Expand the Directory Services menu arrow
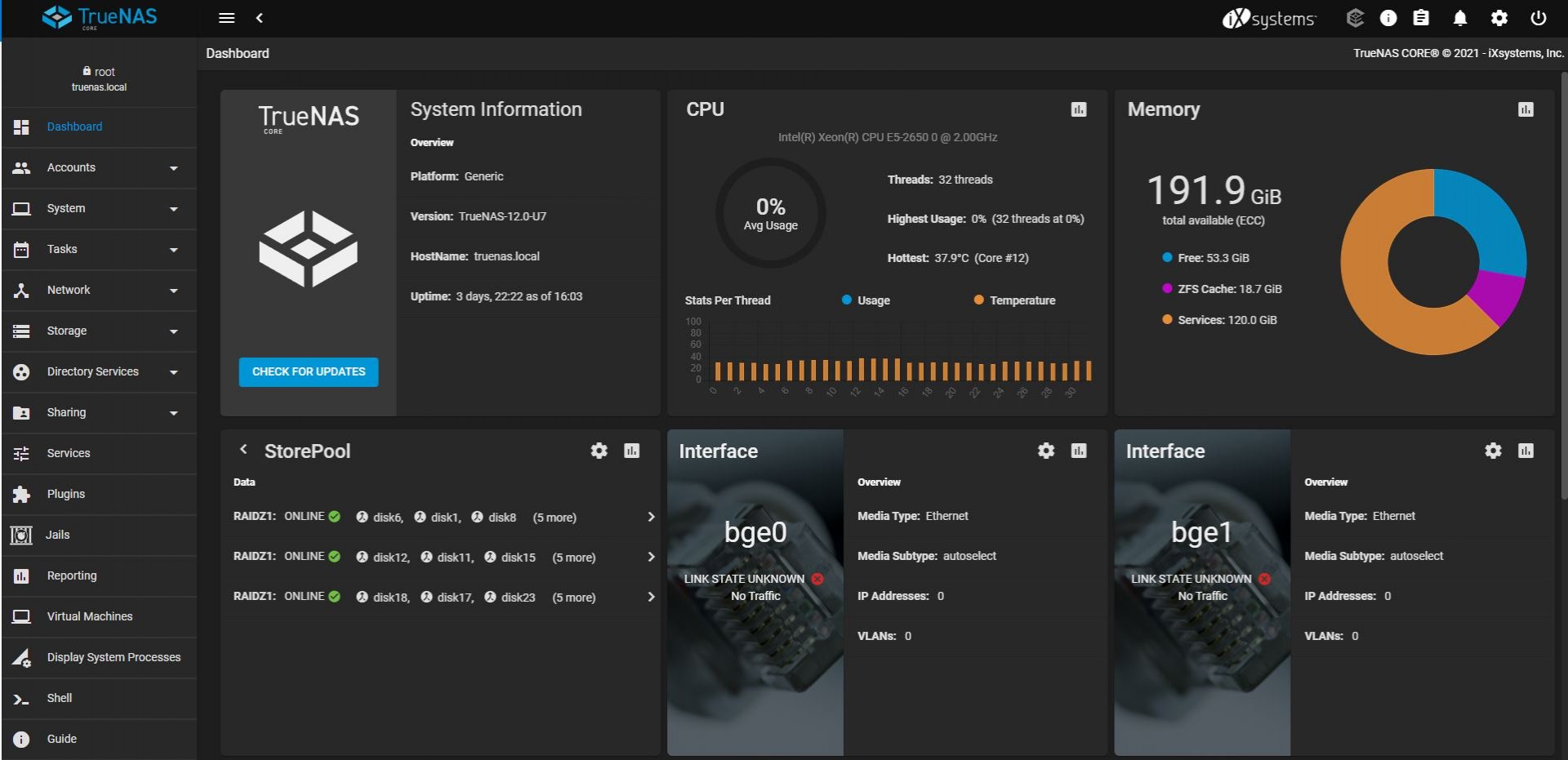1568x760 pixels. pyautogui.click(x=173, y=372)
